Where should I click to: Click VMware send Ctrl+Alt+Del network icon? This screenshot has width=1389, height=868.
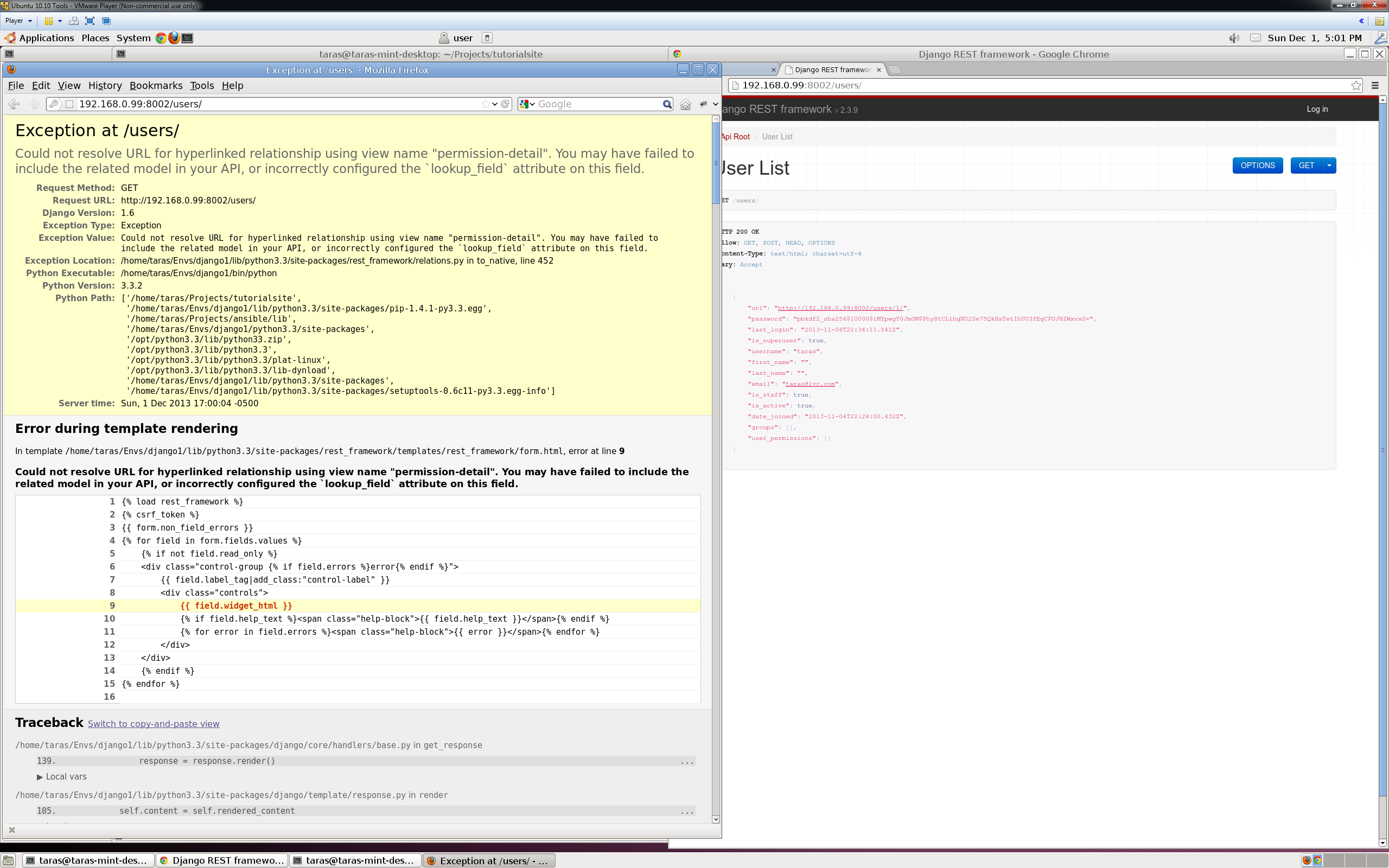pyautogui.click(x=73, y=21)
